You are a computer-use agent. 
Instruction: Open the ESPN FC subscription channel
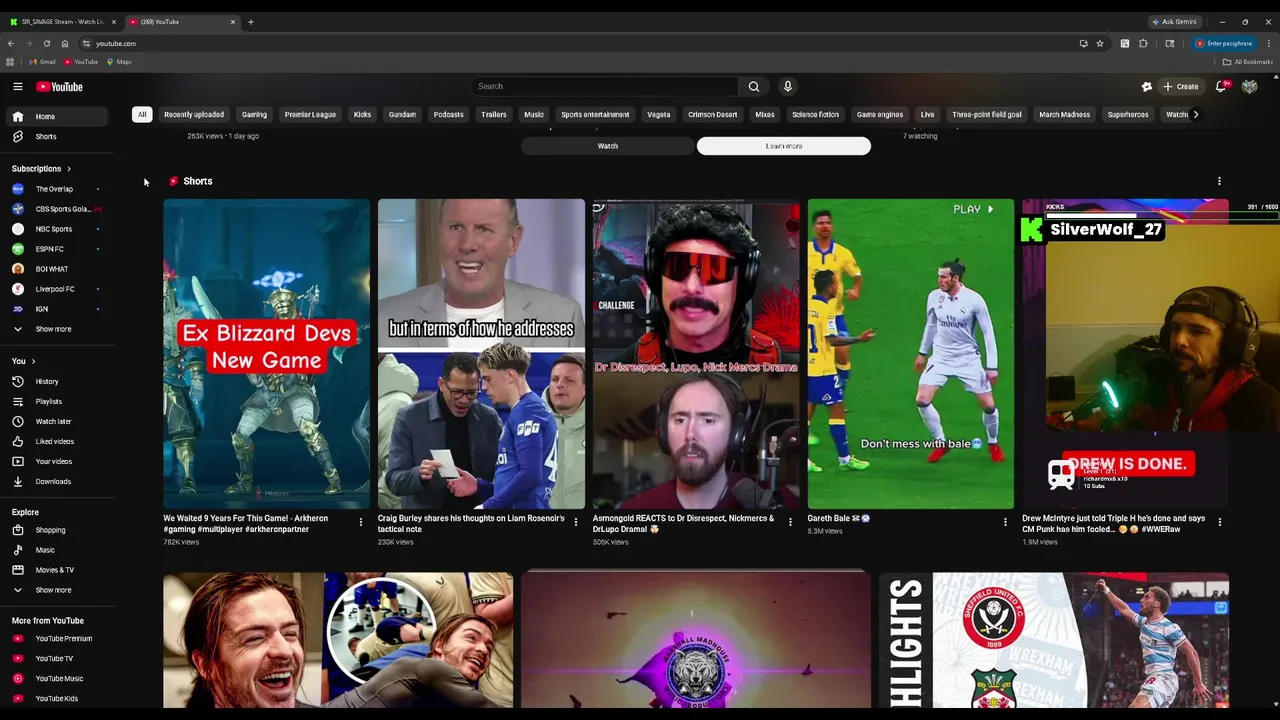coord(58,249)
